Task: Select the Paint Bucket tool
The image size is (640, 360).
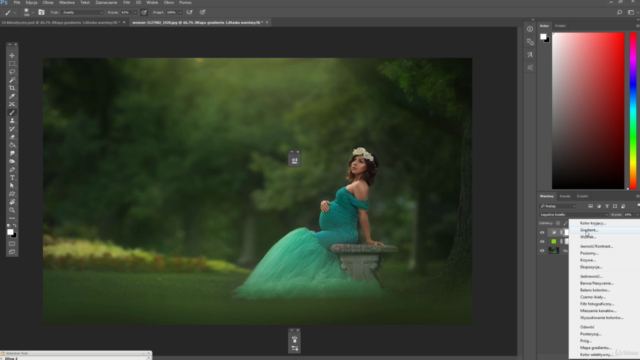Action: (12, 145)
